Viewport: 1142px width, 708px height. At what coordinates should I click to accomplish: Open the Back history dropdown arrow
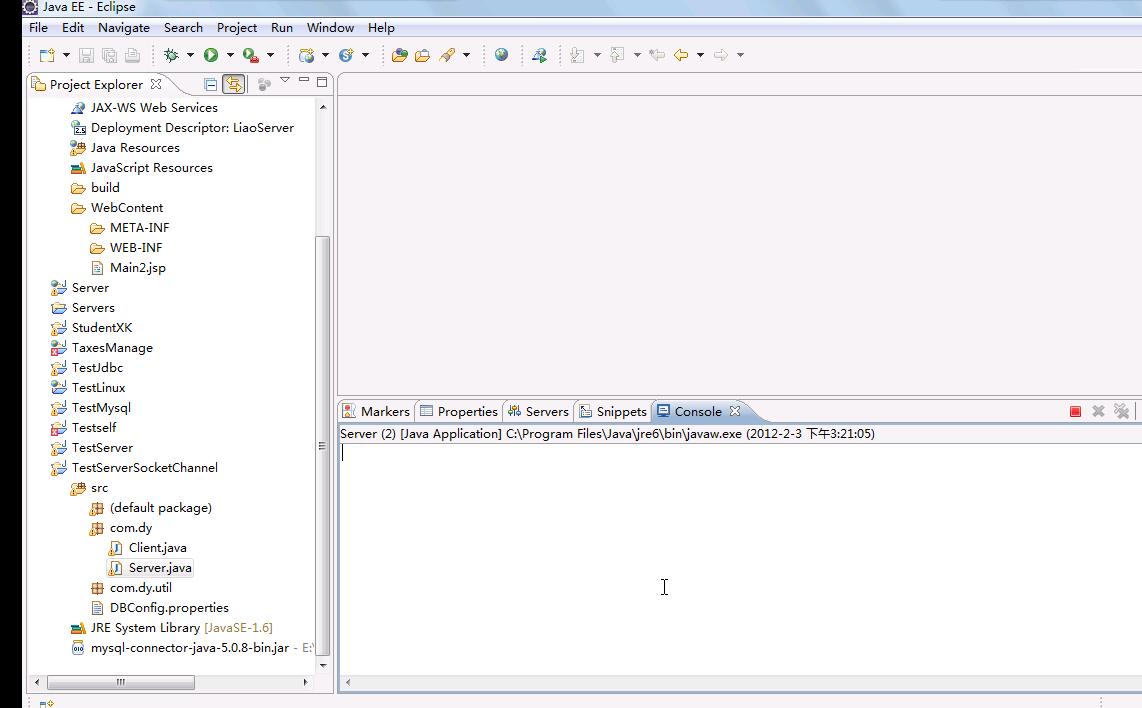701,55
